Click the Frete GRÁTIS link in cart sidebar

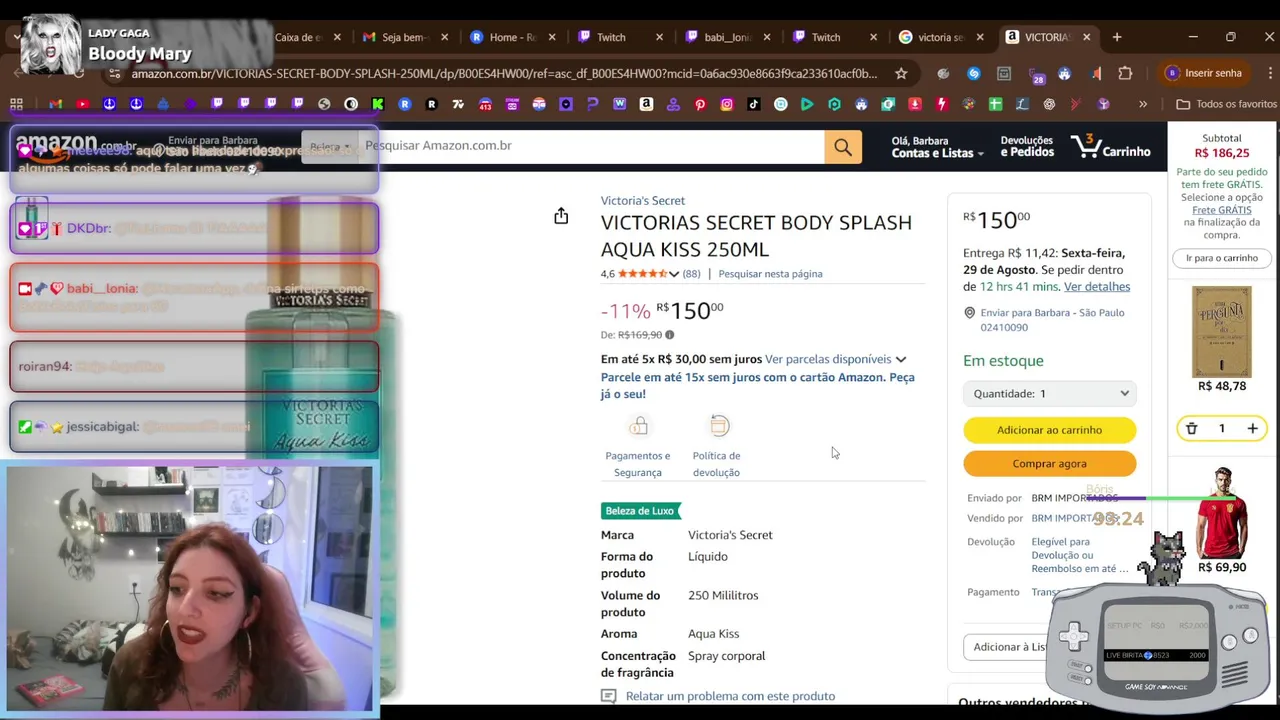click(x=1221, y=210)
